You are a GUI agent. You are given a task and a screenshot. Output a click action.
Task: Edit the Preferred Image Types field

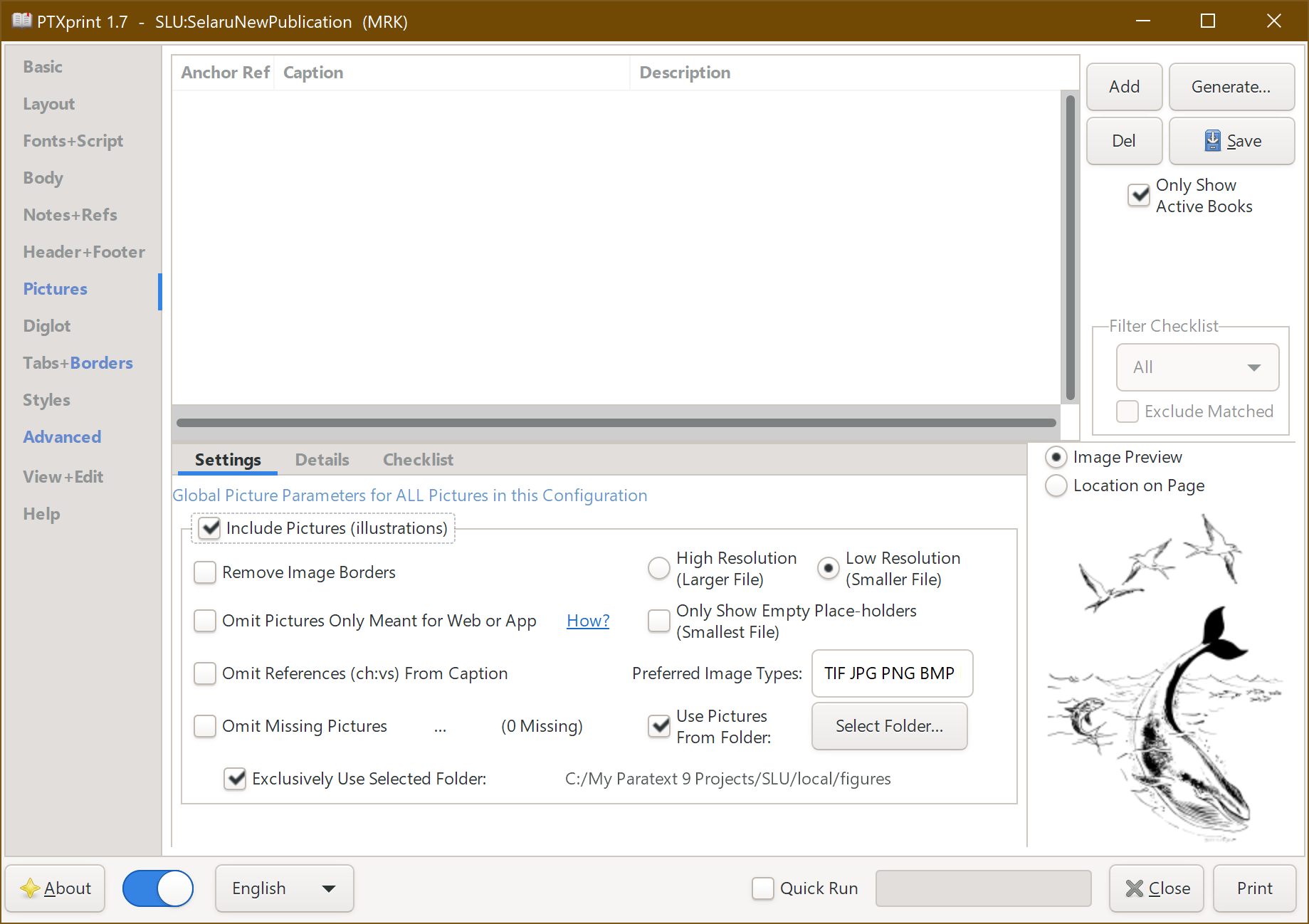[x=891, y=673]
